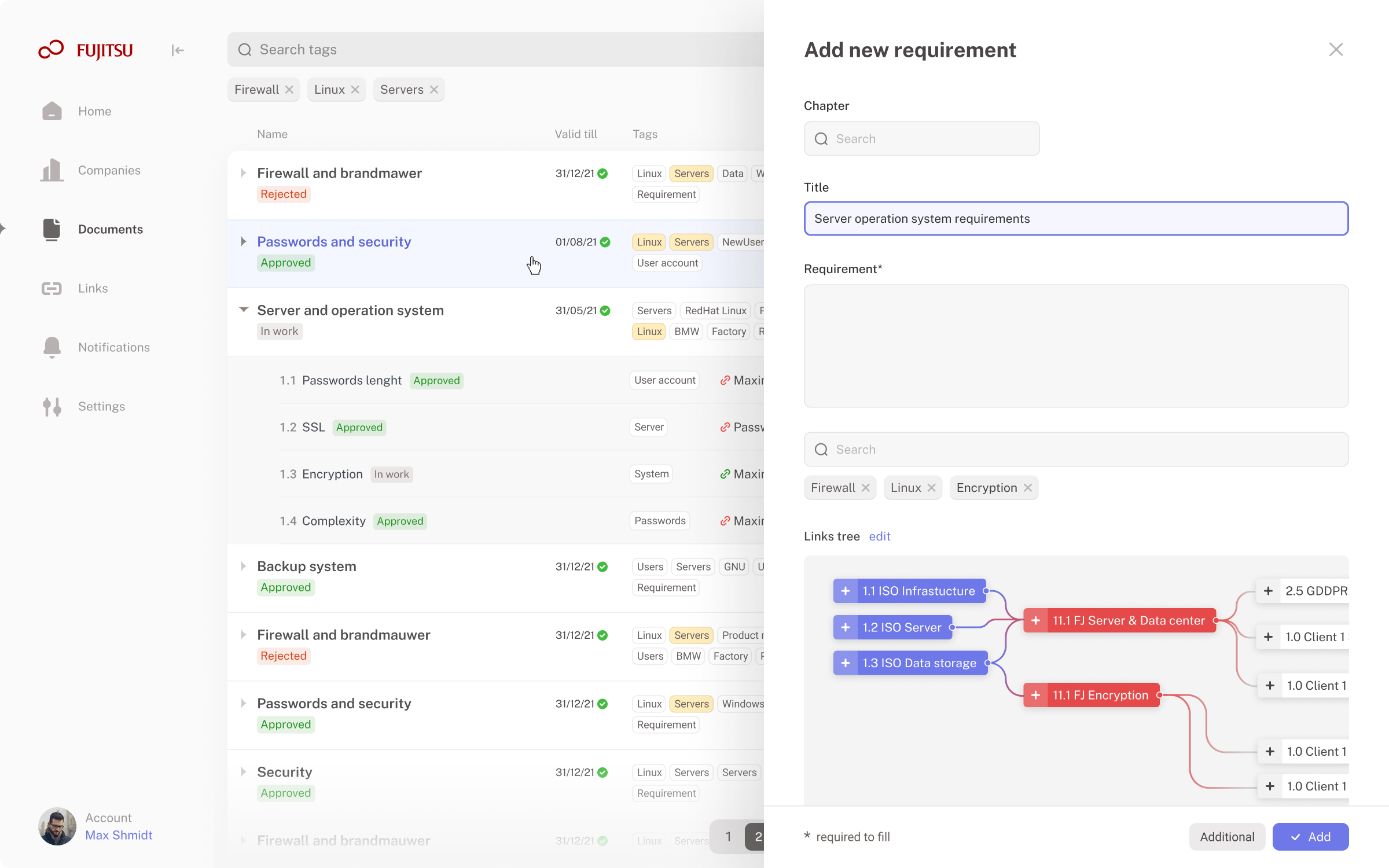Focus the Chapter search field
This screenshot has height=868, width=1389.
[x=921, y=139]
